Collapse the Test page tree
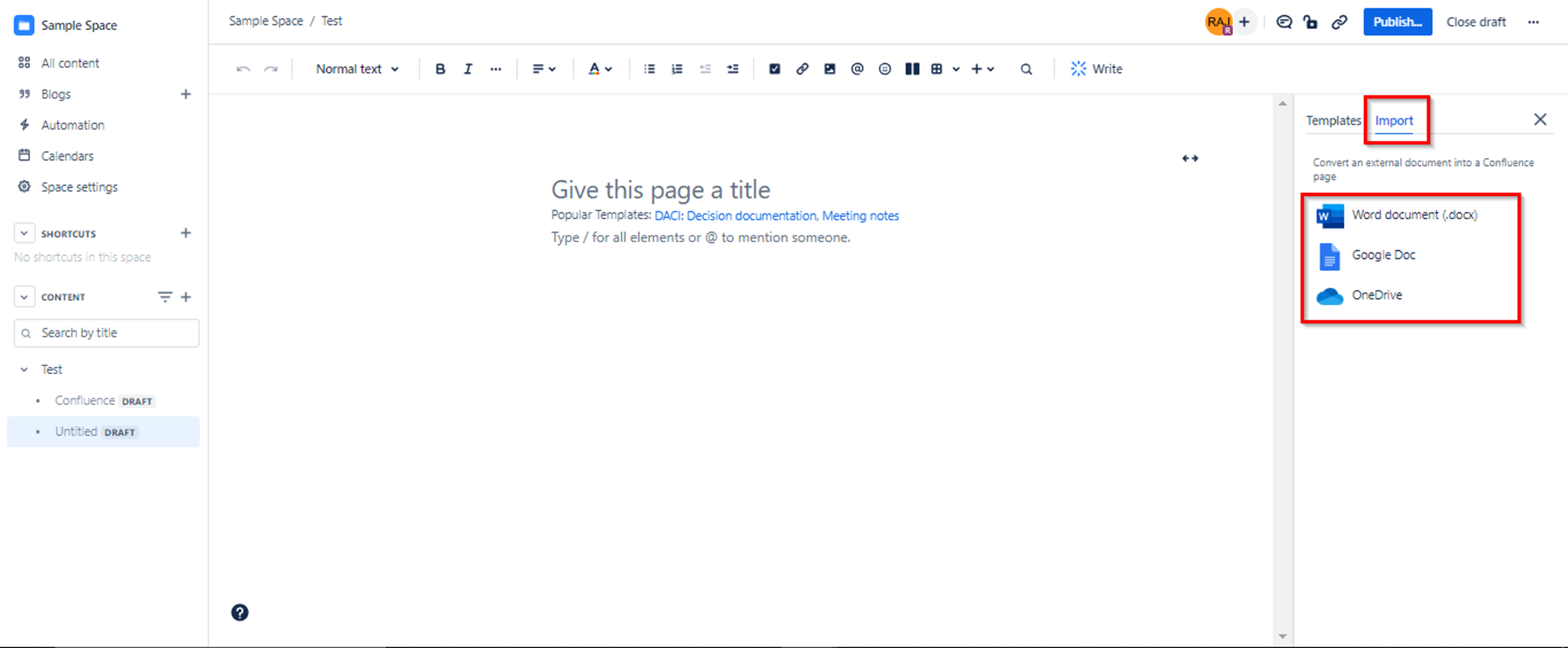 click(24, 370)
